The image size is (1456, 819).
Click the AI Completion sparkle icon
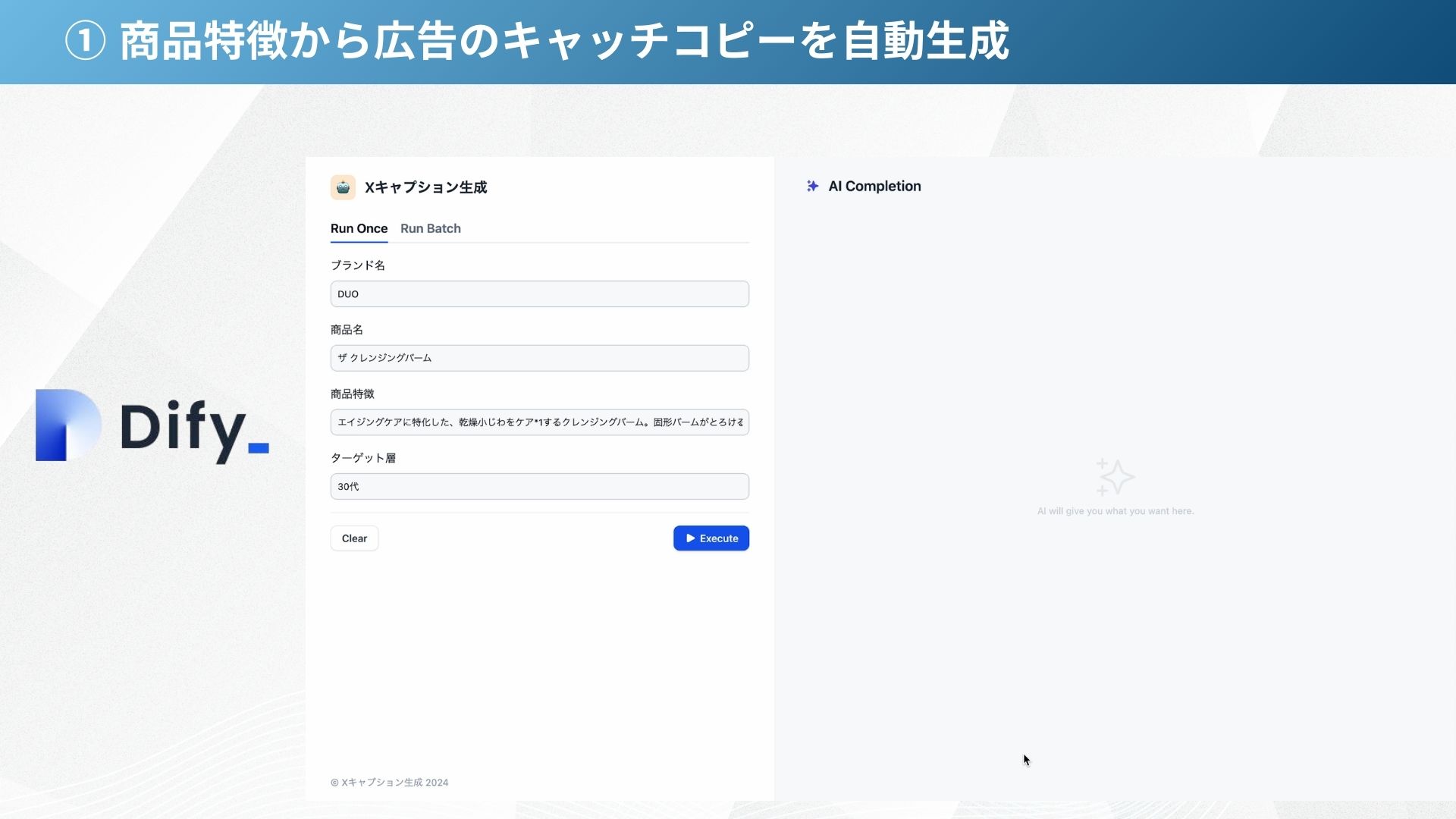pyautogui.click(x=812, y=187)
